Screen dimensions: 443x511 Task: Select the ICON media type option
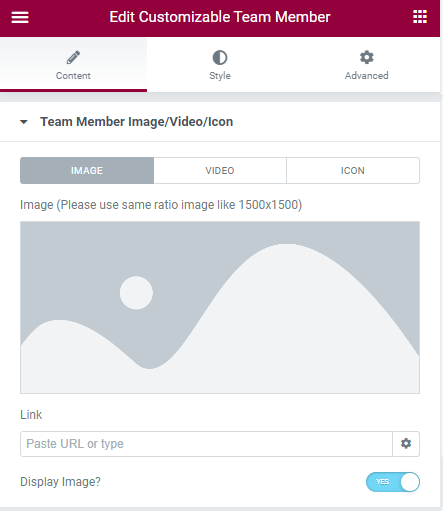click(x=353, y=170)
